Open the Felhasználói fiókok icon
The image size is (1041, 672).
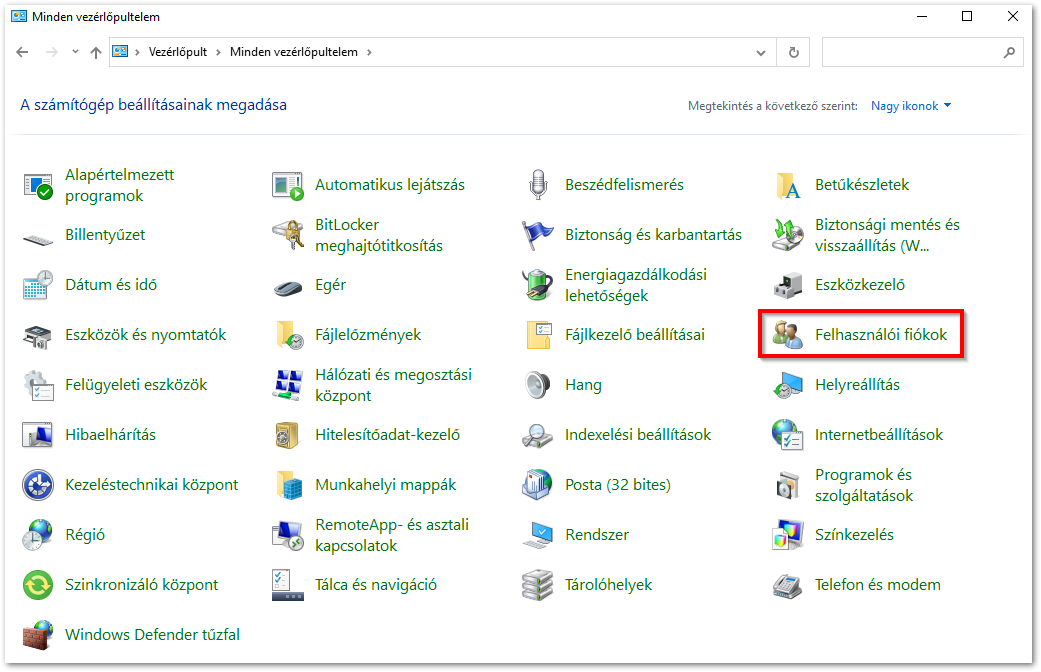787,335
